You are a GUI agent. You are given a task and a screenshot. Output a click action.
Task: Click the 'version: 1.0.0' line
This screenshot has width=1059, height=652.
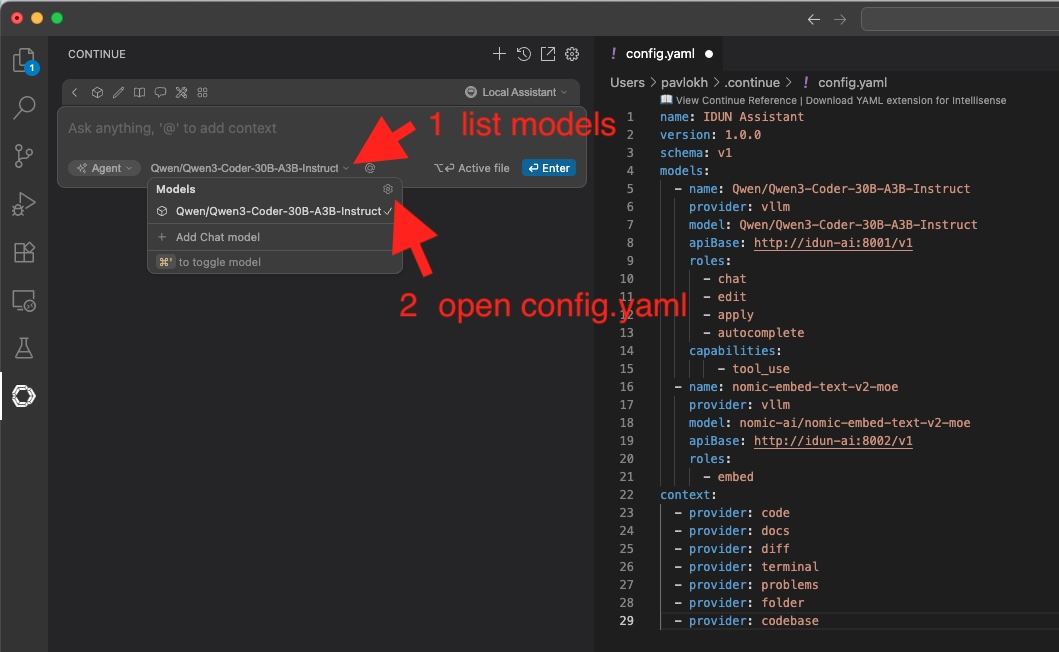711,135
